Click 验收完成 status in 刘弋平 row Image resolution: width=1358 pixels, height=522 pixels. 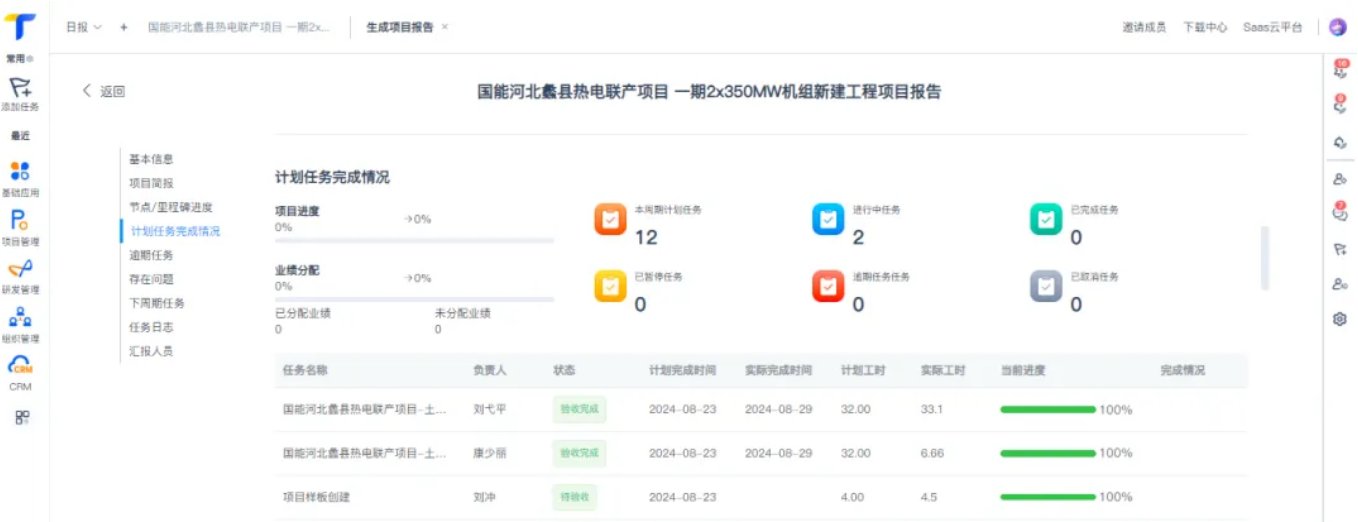(x=579, y=409)
